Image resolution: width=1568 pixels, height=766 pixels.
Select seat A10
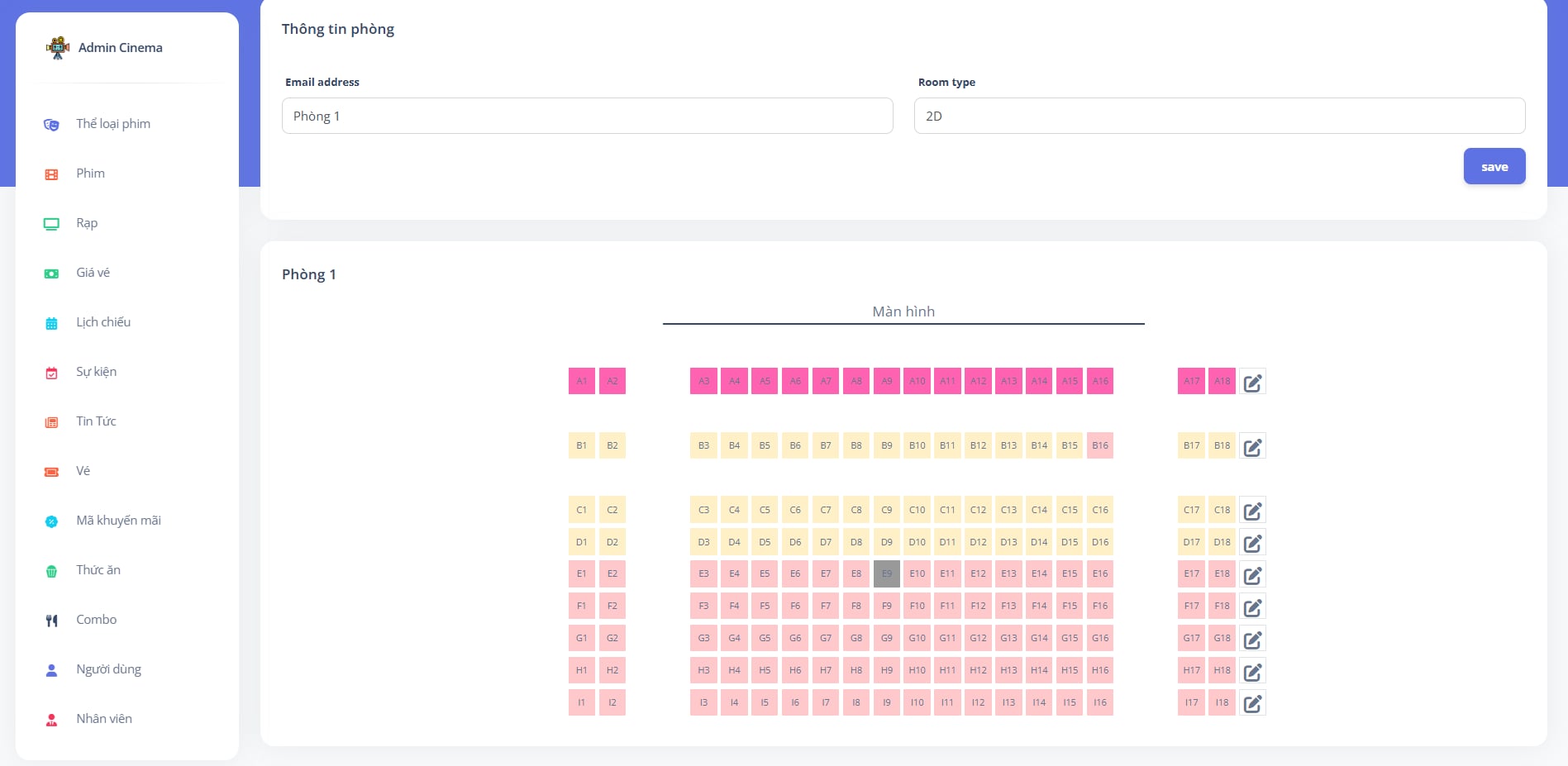point(917,381)
